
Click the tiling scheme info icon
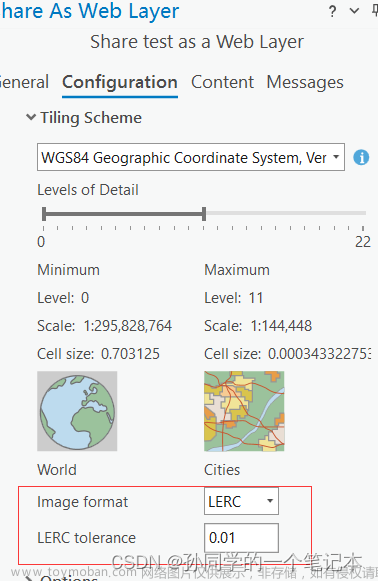pyautogui.click(x=361, y=157)
